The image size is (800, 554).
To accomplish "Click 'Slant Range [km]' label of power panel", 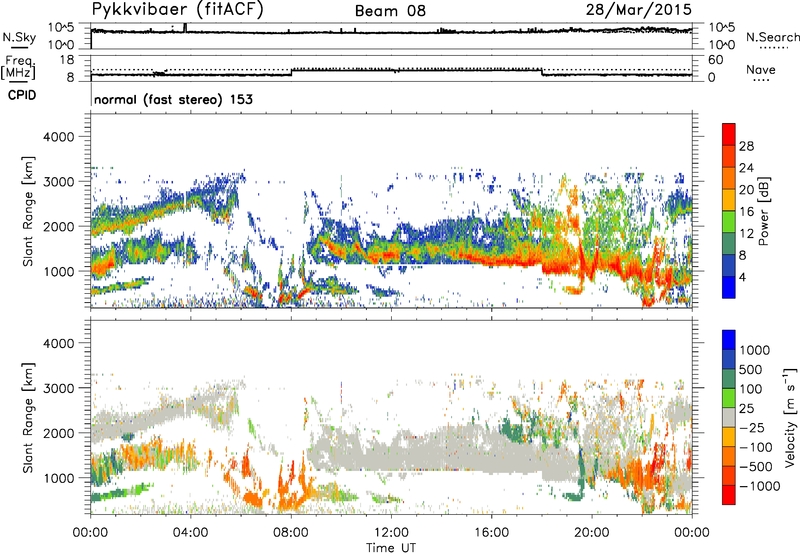I will [x=29, y=211].
